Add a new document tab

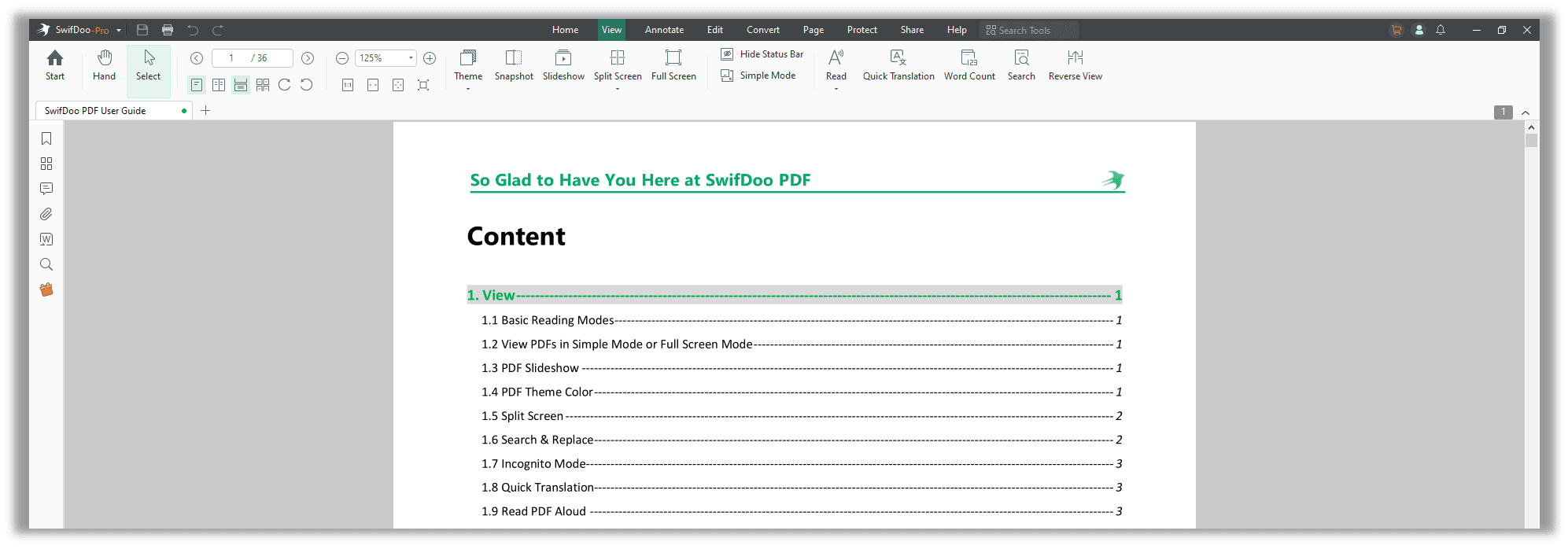[205, 111]
